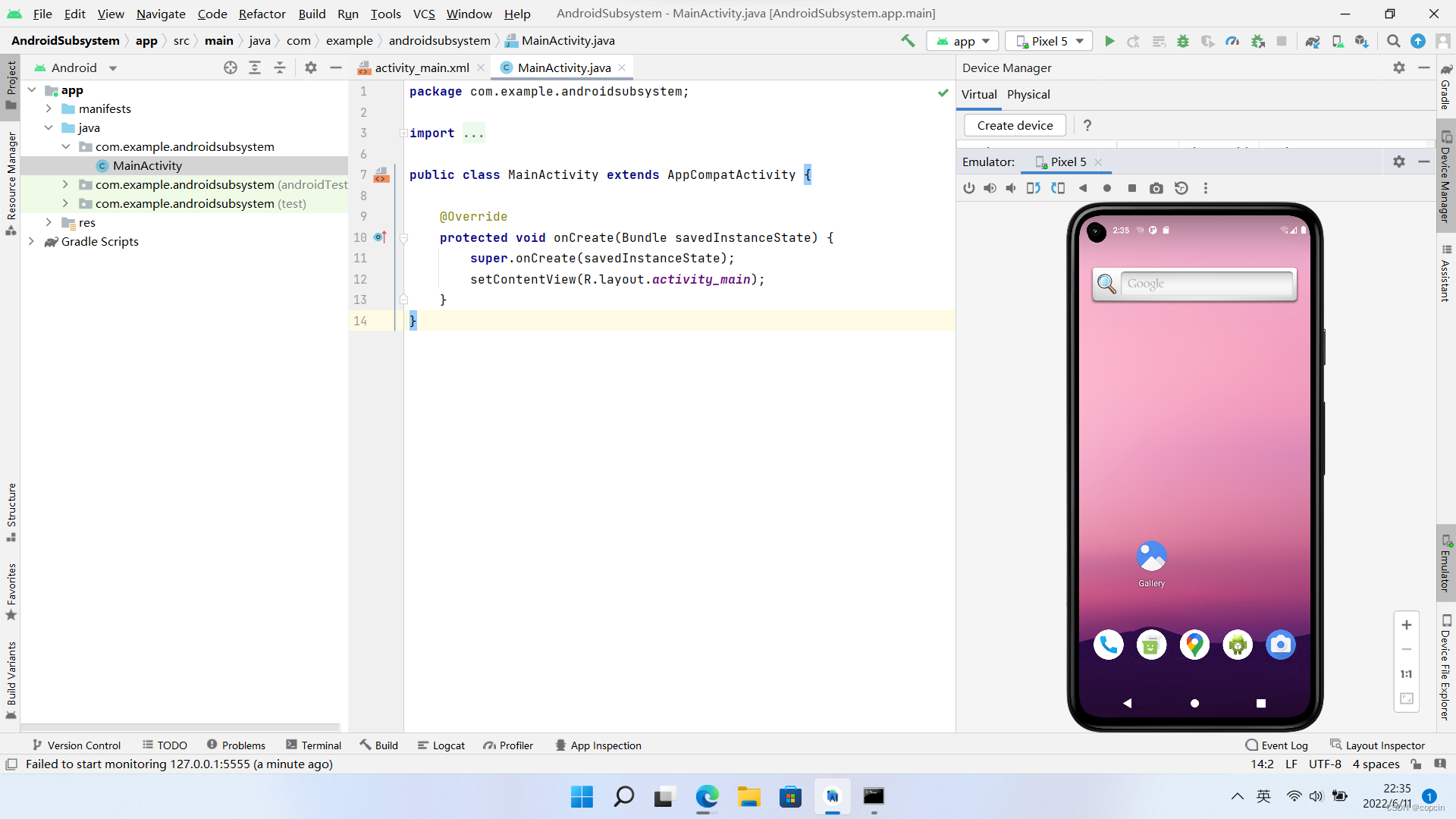Expand the androidTest package node
The width and height of the screenshot is (1456, 819).
pos(65,185)
